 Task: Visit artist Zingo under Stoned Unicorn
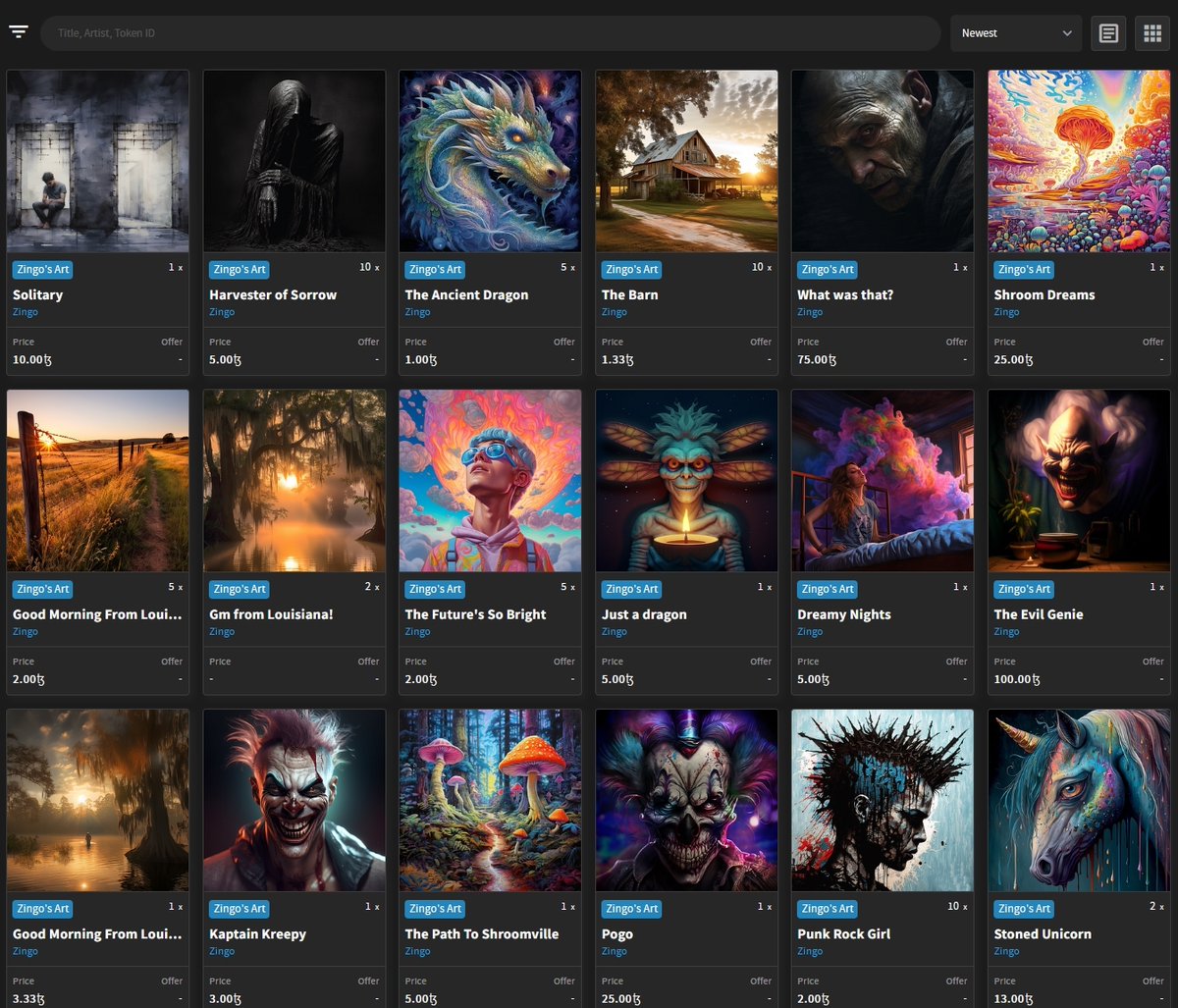[x=1007, y=952]
